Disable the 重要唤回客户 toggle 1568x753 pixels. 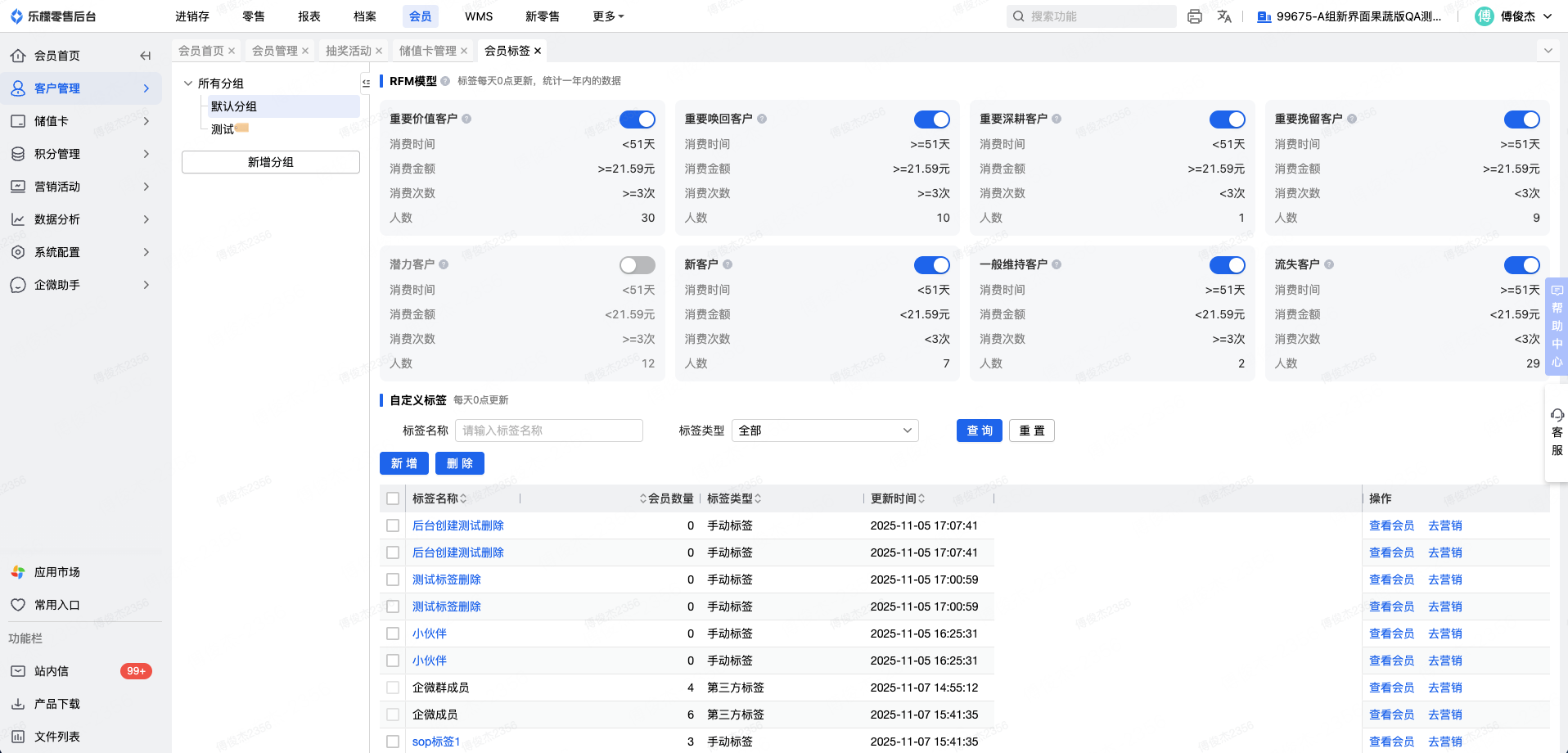click(932, 119)
